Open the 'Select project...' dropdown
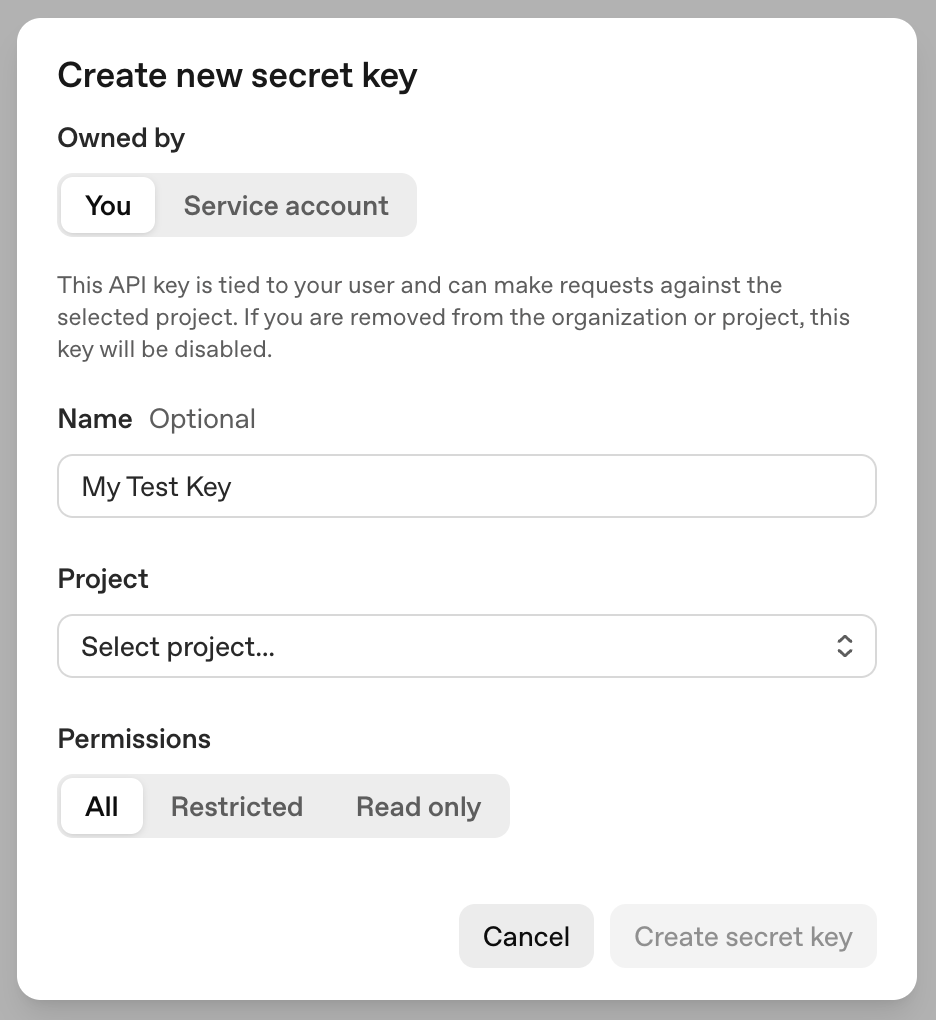Viewport: 936px width, 1020px height. 467,646
